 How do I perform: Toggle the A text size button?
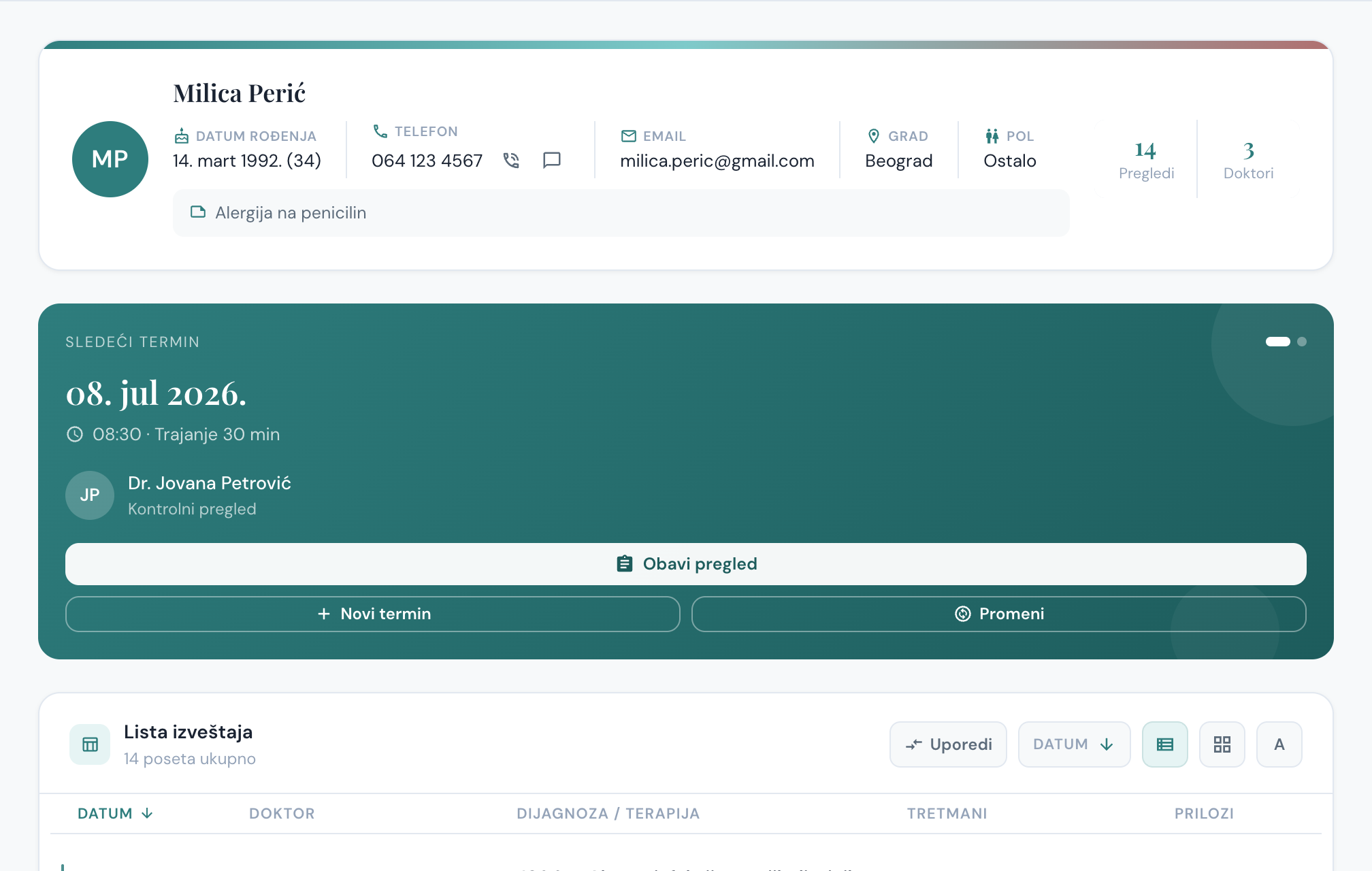(1279, 744)
